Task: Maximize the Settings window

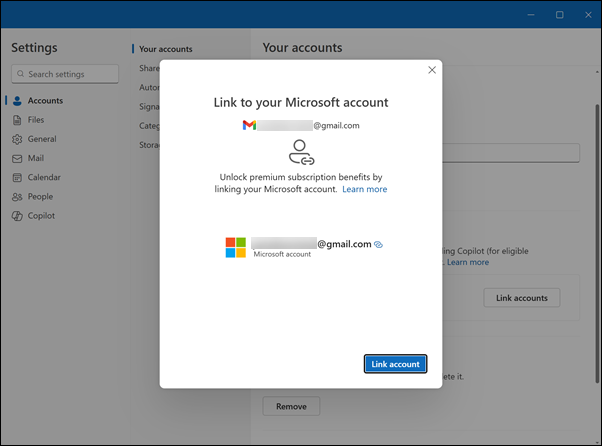Action: click(560, 15)
